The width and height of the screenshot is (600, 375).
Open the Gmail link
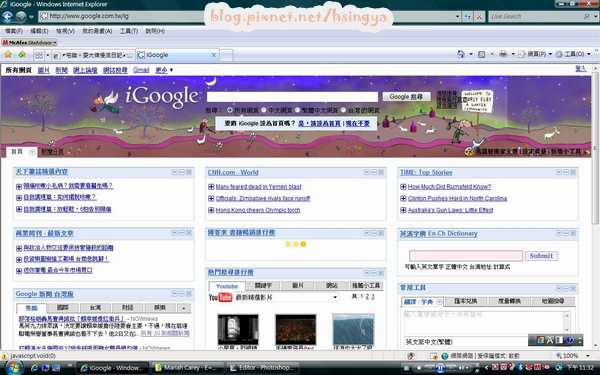tap(141, 70)
